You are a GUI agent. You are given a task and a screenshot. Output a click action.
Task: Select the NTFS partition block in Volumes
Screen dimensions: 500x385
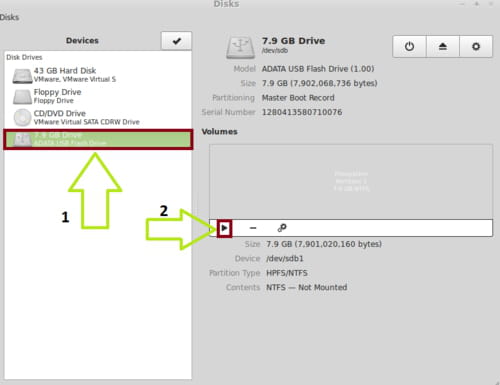(x=351, y=182)
